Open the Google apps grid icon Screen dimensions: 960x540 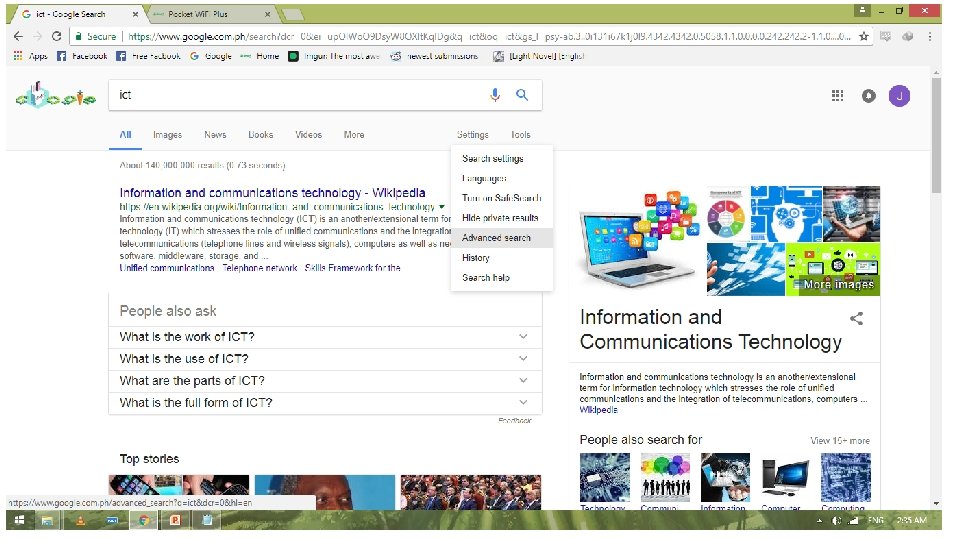[838, 96]
